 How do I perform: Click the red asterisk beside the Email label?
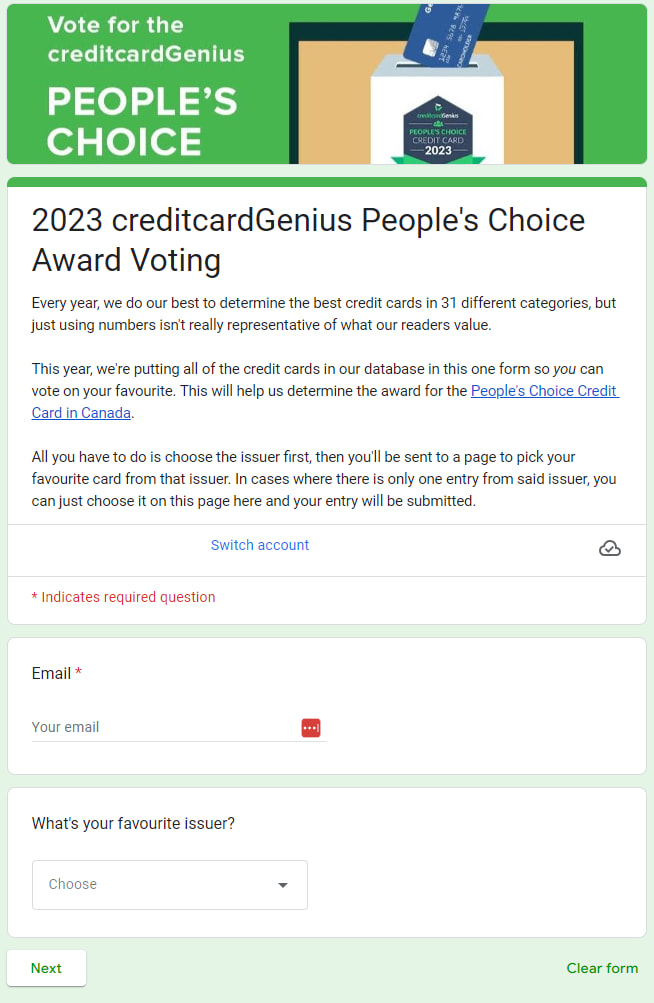pos(79,673)
